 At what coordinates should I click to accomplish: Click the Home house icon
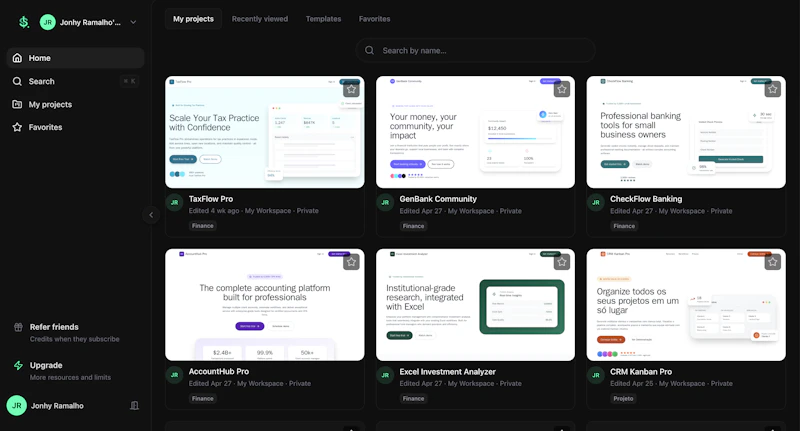17,58
